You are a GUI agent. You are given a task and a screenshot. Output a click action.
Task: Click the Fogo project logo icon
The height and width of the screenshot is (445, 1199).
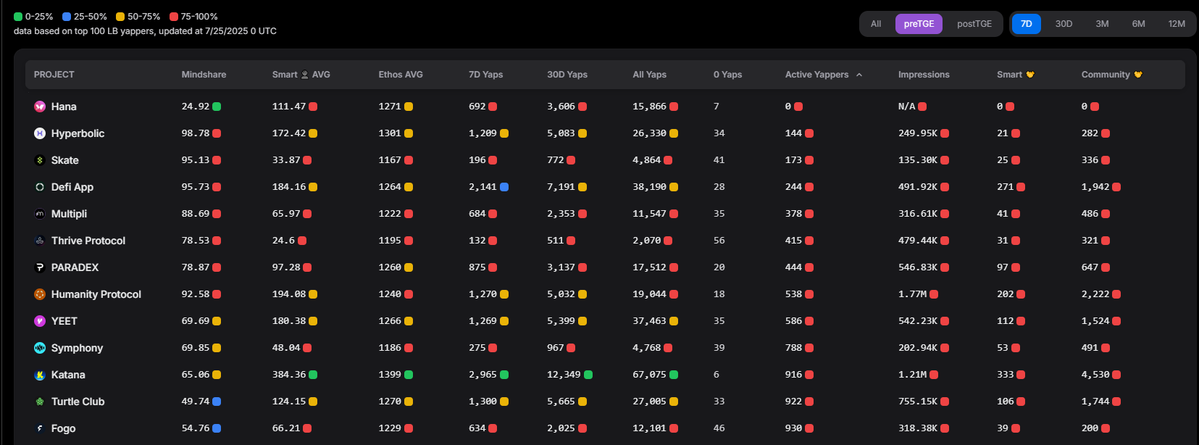pos(40,428)
